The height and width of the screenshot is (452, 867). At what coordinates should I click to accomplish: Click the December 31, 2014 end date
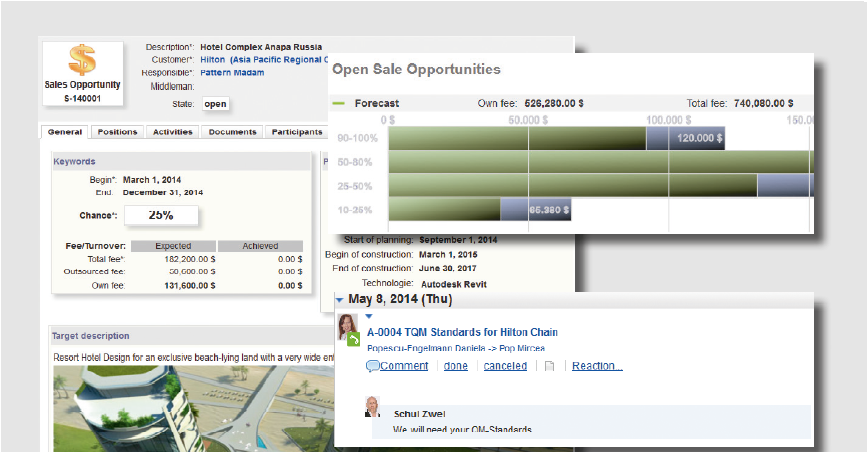[163, 193]
